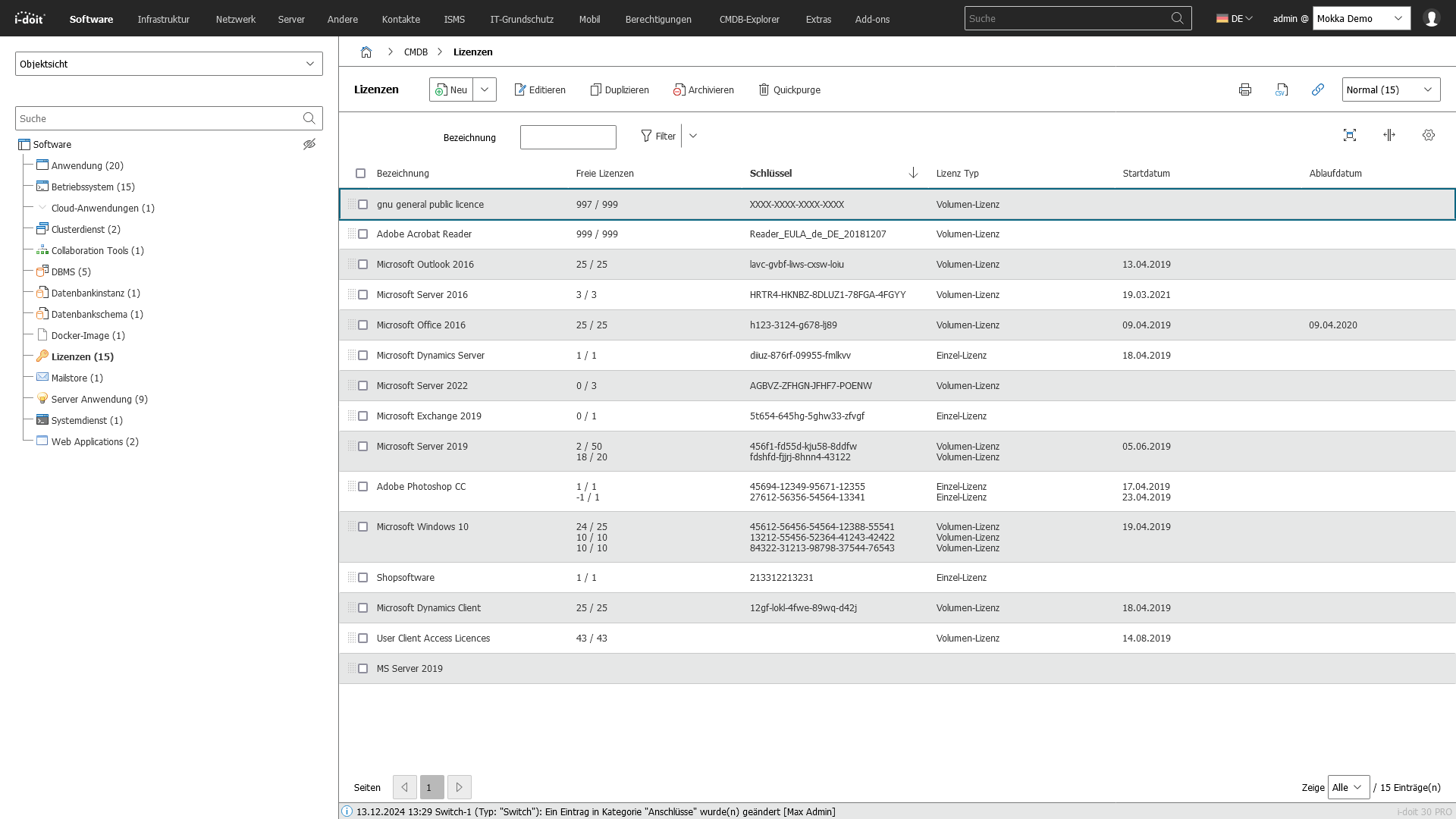Open the Infrastruktur menu
Screen dimensions: 1456x819
(164, 19)
